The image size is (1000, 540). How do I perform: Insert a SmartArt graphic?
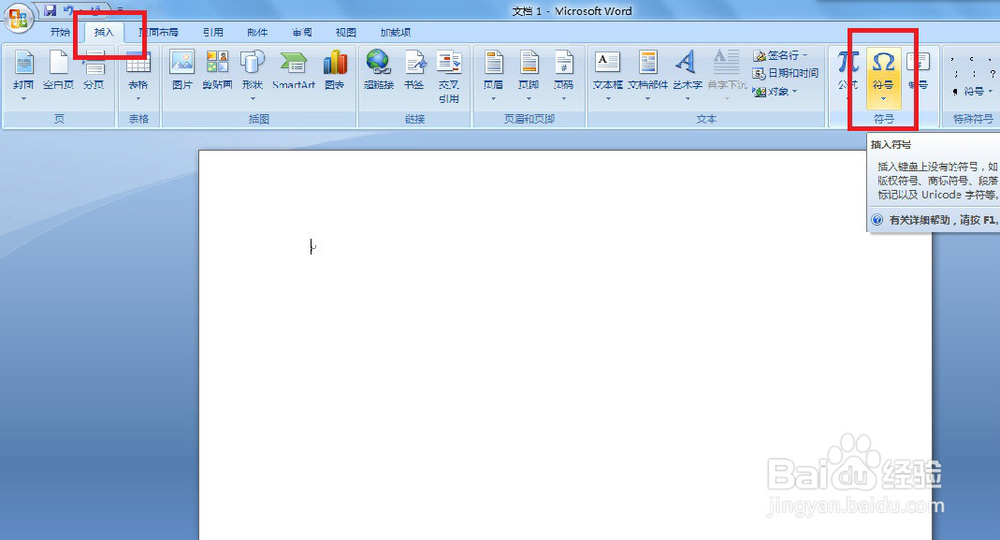point(293,70)
